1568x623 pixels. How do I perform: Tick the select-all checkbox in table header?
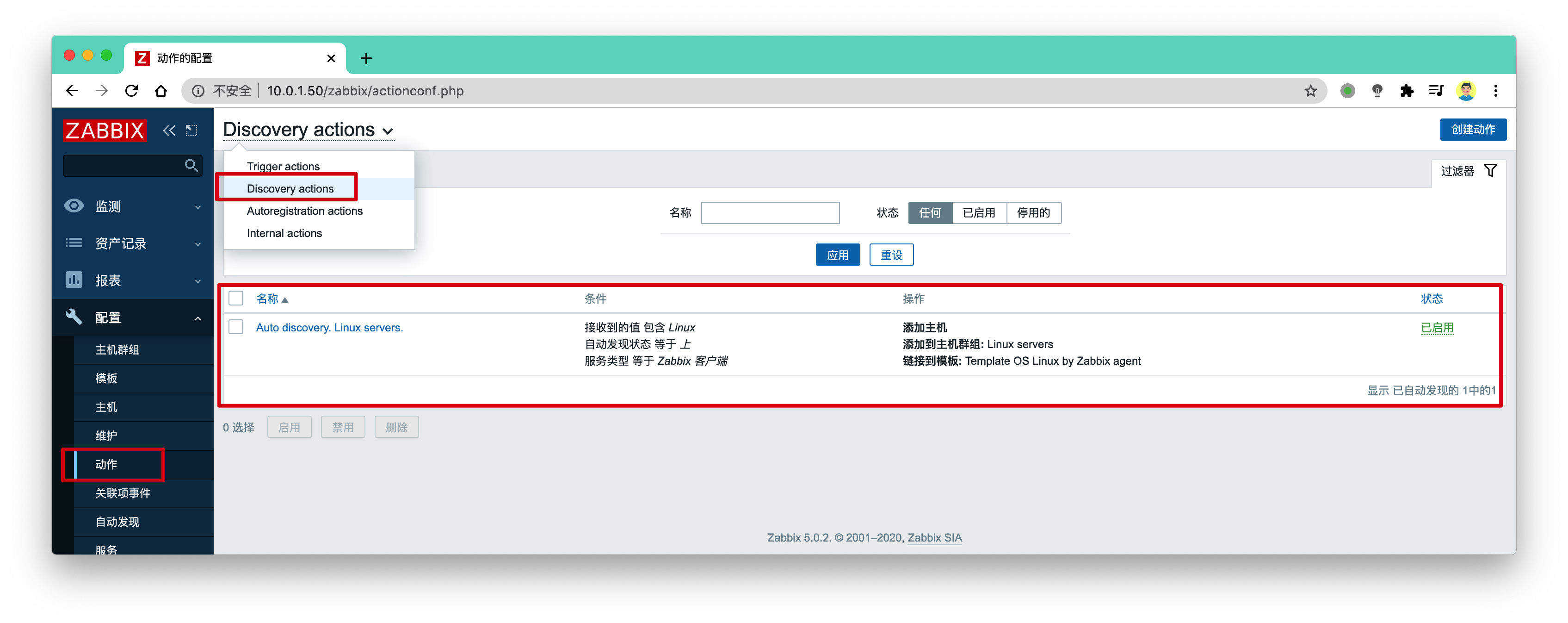pyautogui.click(x=236, y=299)
